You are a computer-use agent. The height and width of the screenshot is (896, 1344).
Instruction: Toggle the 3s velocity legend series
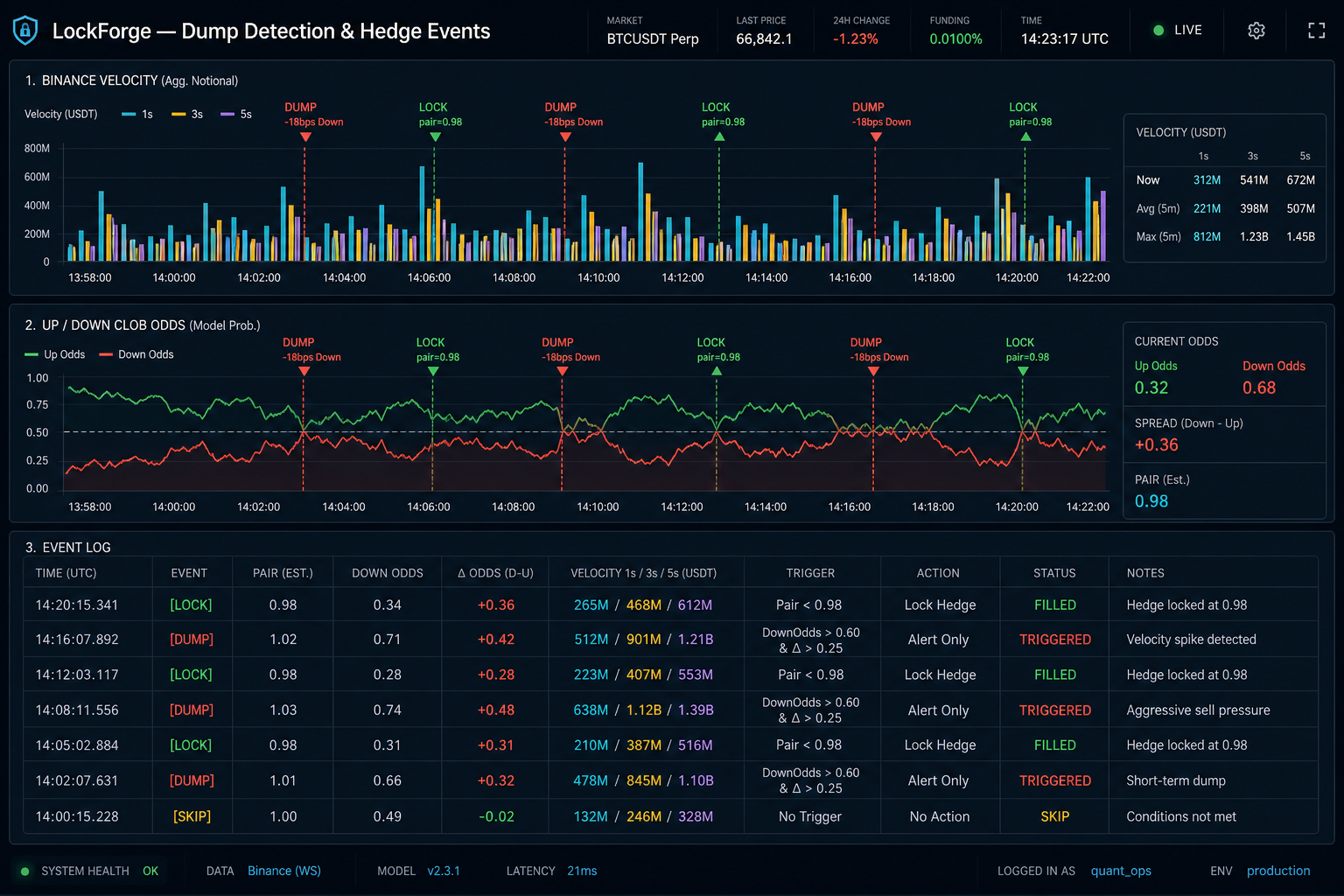point(187,115)
